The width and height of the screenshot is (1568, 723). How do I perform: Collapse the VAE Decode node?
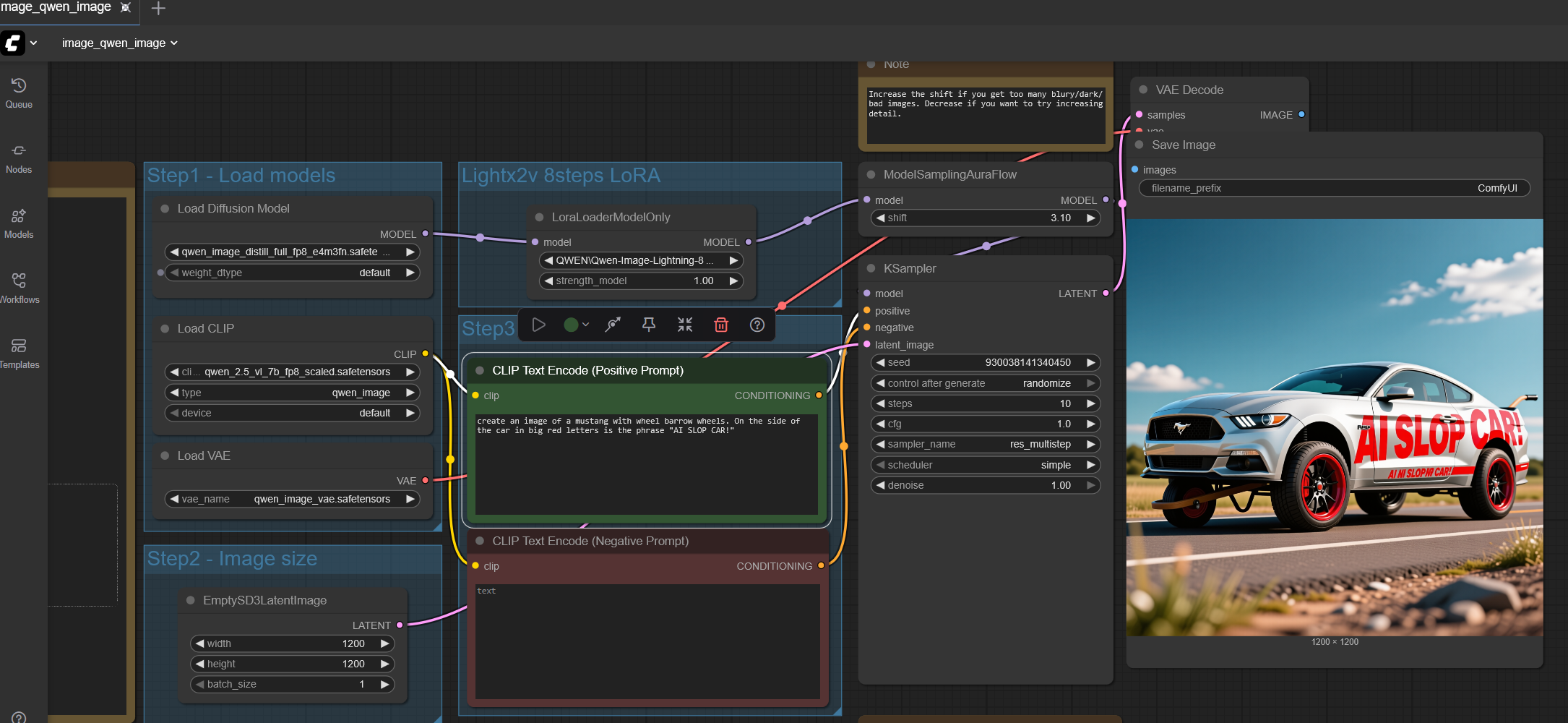(x=1143, y=90)
